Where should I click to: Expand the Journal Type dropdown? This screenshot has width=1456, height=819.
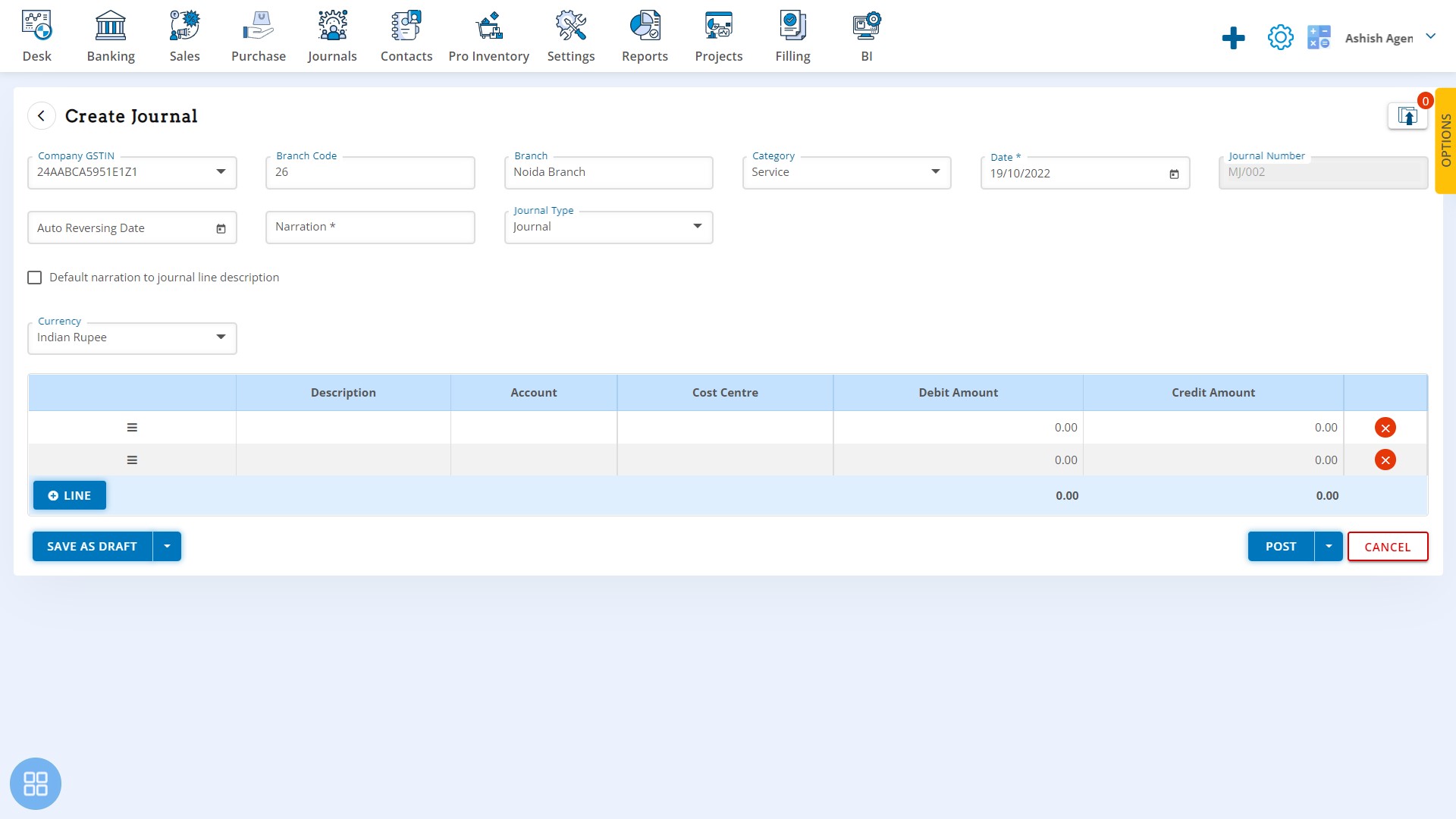tap(697, 225)
